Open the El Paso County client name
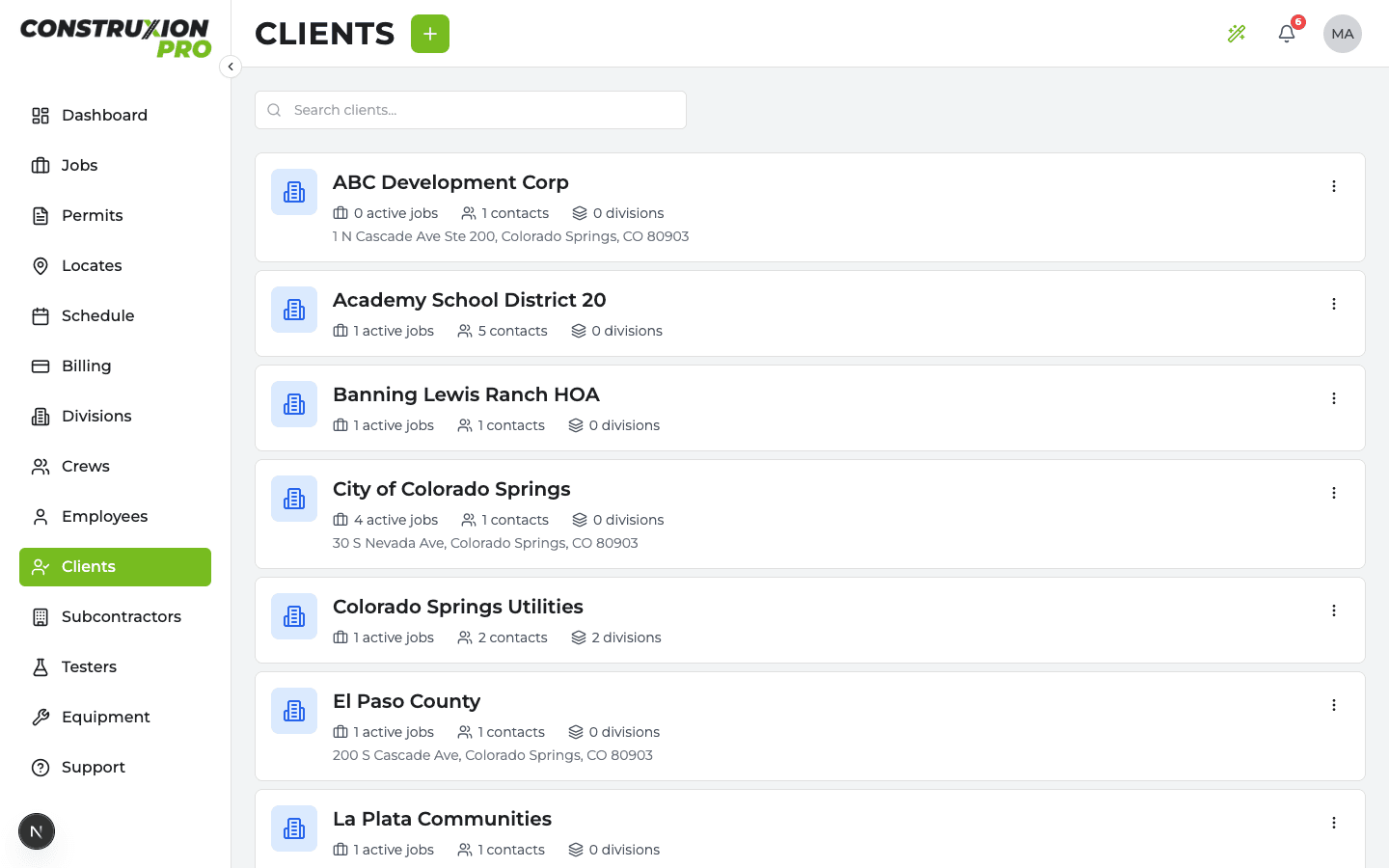This screenshot has width=1389, height=868. (x=406, y=701)
